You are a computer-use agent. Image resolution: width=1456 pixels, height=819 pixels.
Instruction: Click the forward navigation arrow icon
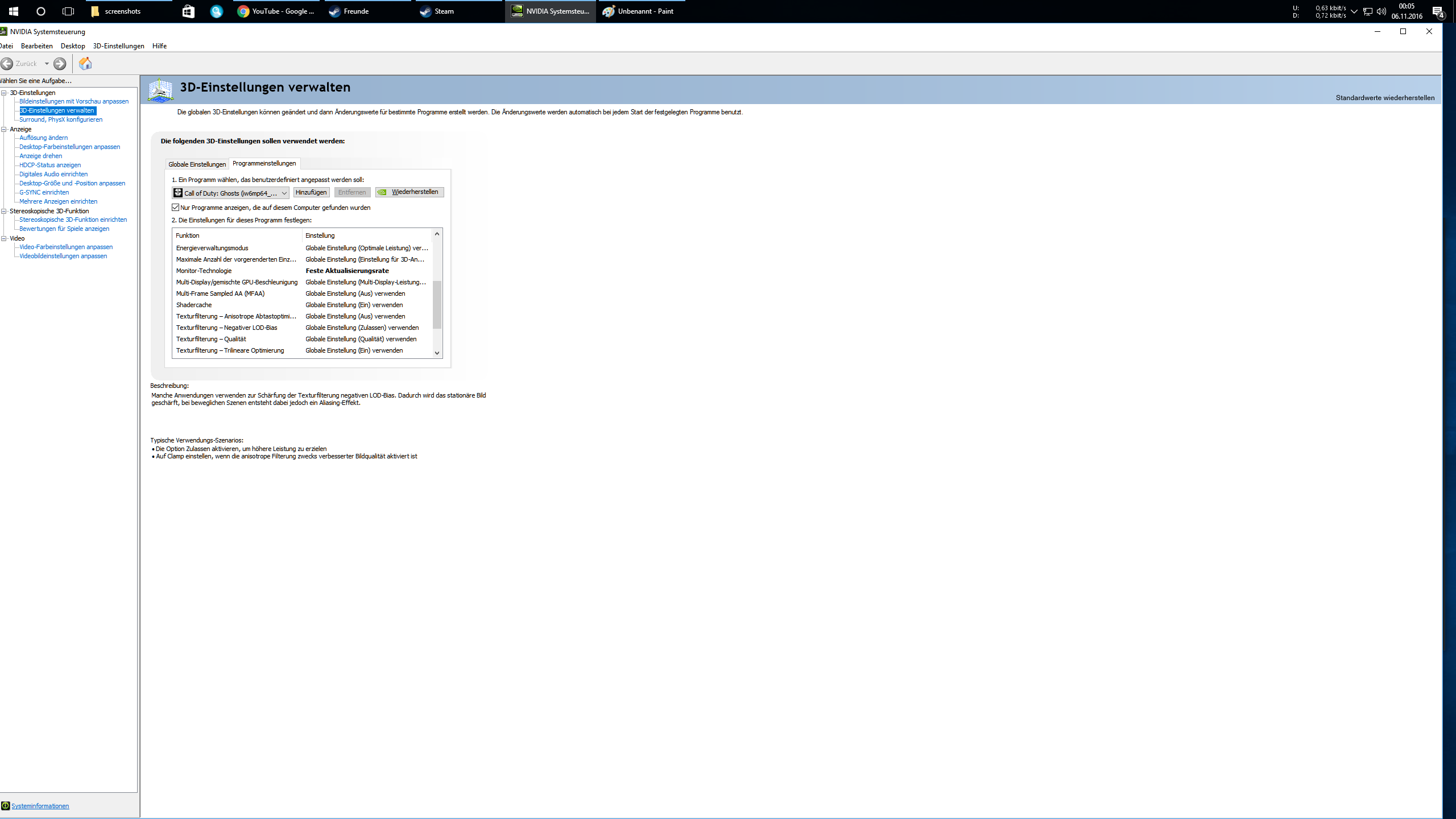pos(60,64)
